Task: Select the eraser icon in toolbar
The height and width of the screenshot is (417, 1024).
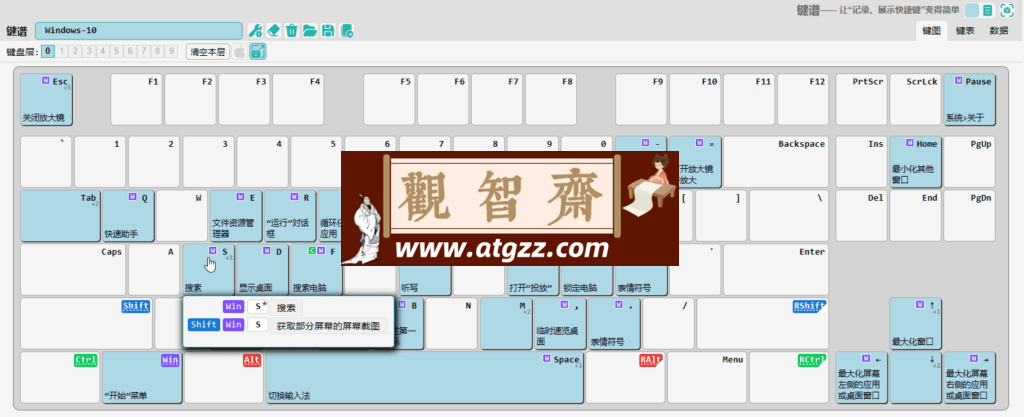Action: pyautogui.click(x=274, y=30)
